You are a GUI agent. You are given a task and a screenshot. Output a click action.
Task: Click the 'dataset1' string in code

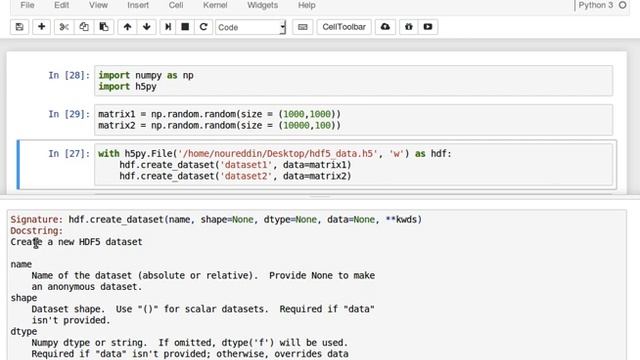point(246,165)
